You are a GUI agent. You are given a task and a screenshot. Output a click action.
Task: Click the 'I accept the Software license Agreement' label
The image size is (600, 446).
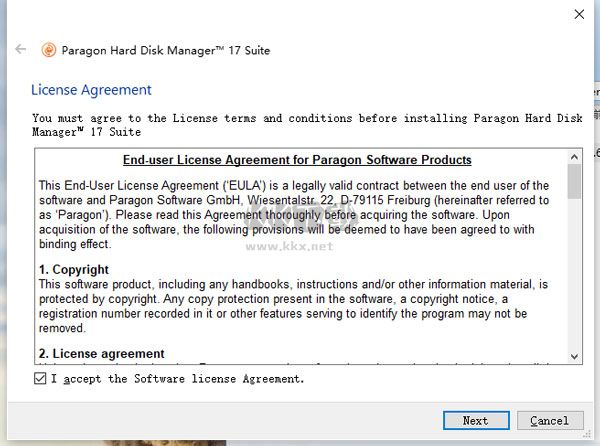[x=177, y=379]
